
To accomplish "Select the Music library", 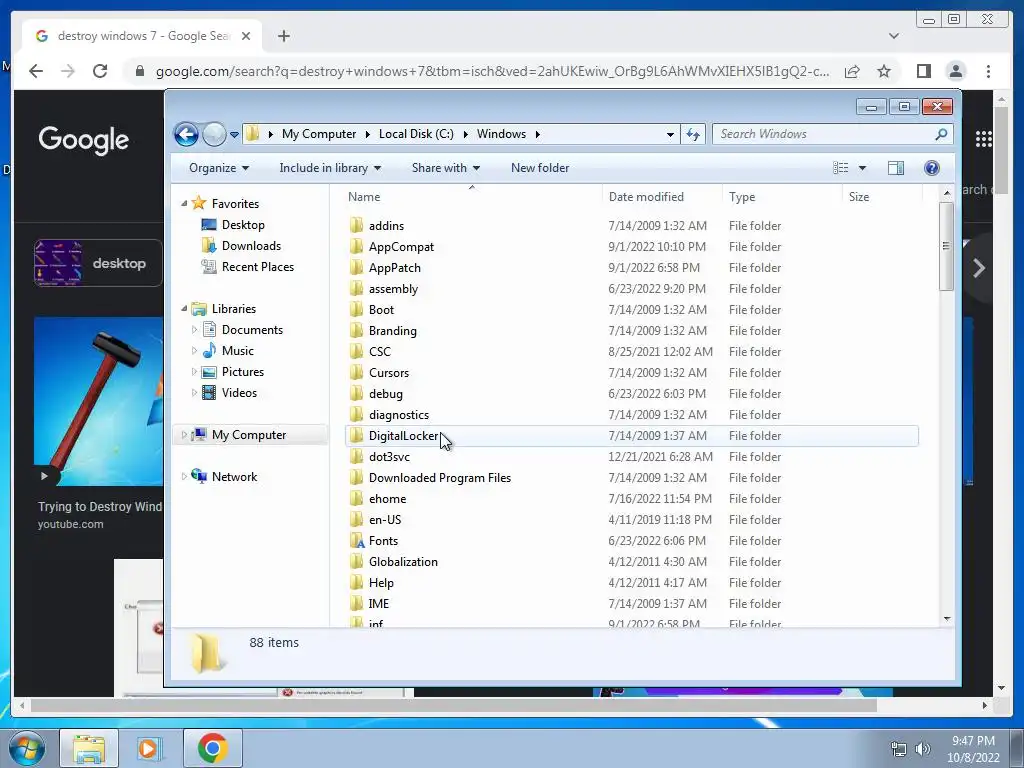I will point(238,351).
